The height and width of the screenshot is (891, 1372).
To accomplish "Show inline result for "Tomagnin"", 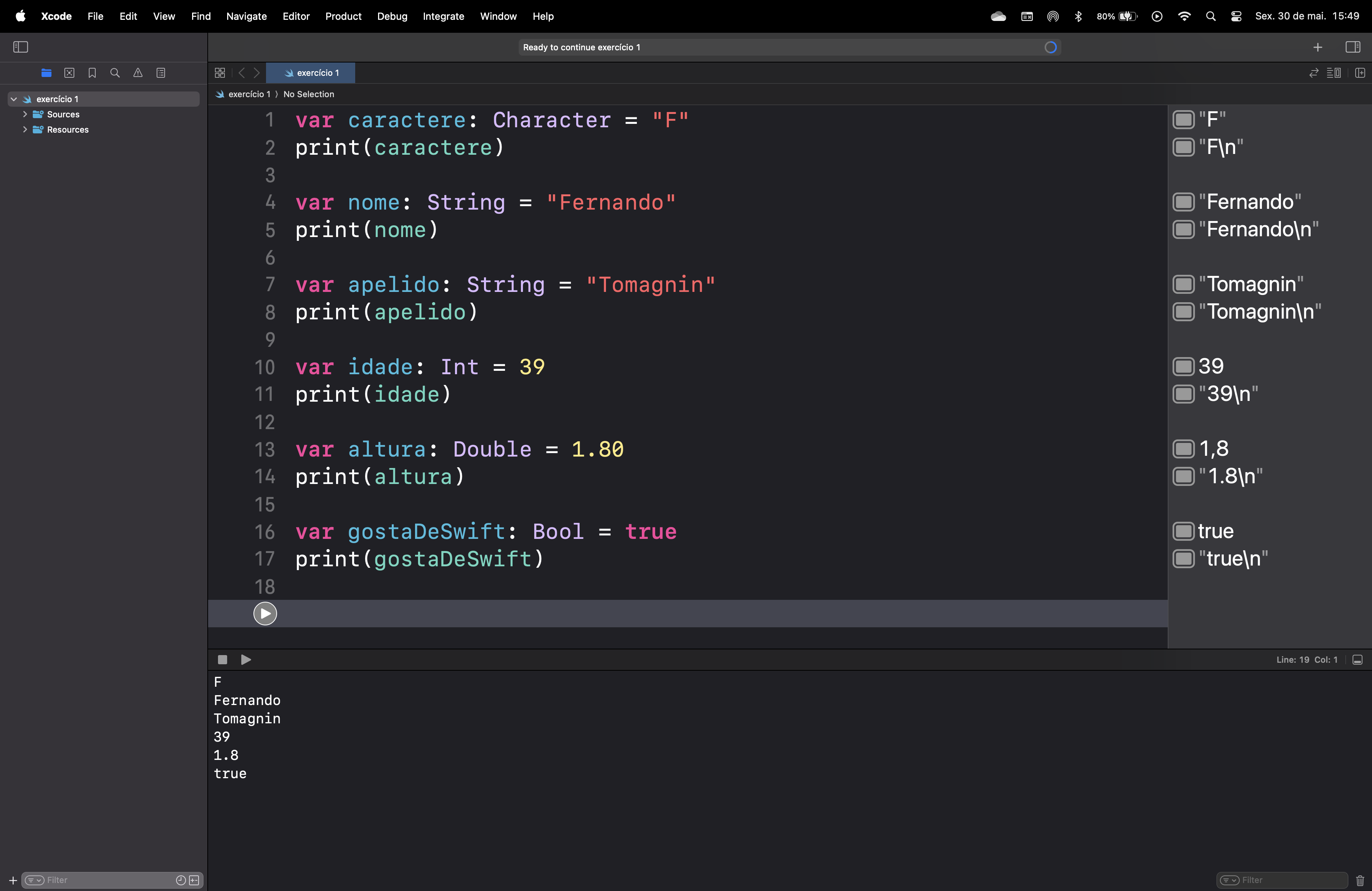I will tap(1183, 285).
